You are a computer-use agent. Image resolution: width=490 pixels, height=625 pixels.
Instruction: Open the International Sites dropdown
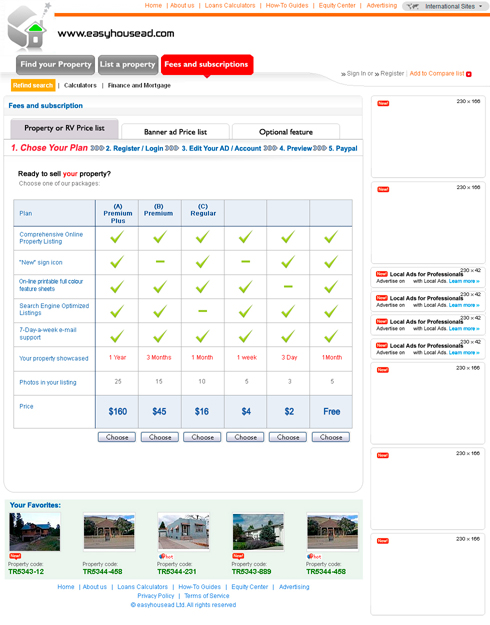445,6
